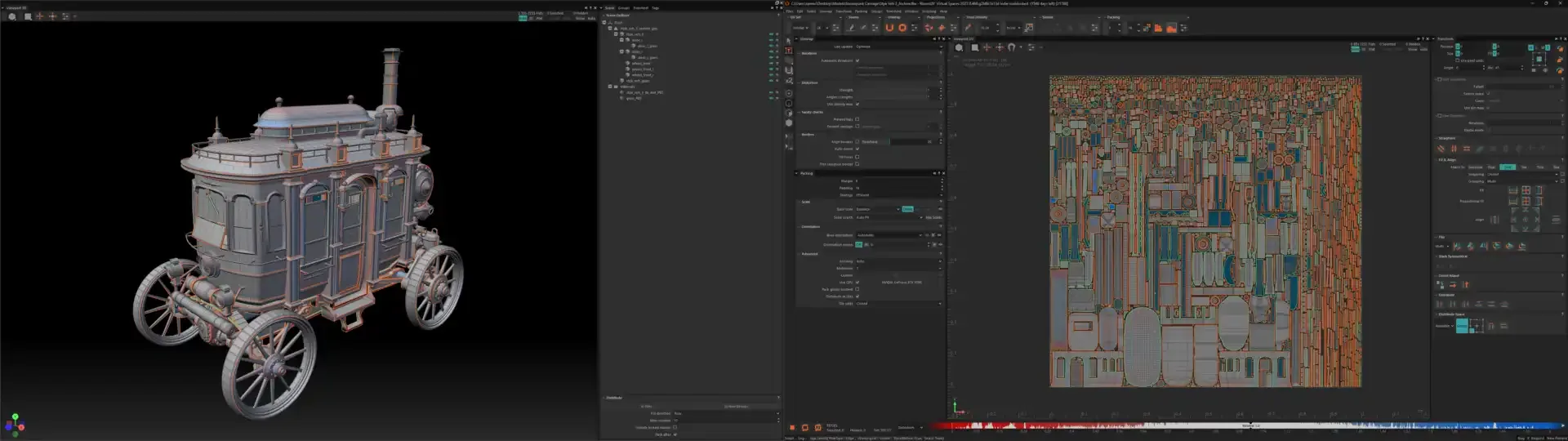
Task: Open the Files menu
Action: [789, 11]
